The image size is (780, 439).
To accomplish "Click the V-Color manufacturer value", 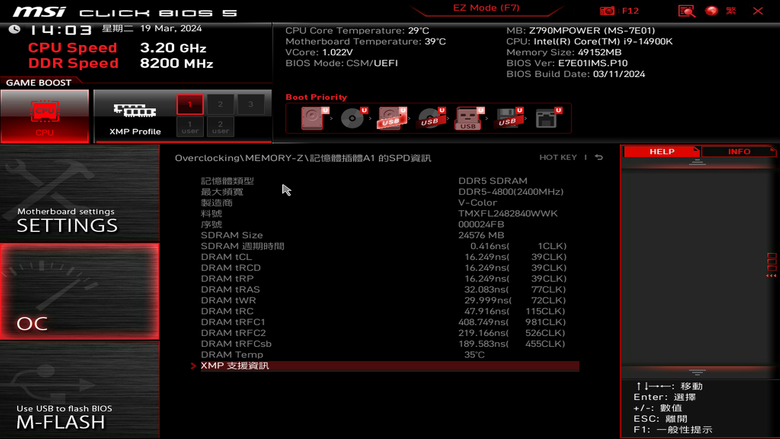I will [x=477, y=203].
